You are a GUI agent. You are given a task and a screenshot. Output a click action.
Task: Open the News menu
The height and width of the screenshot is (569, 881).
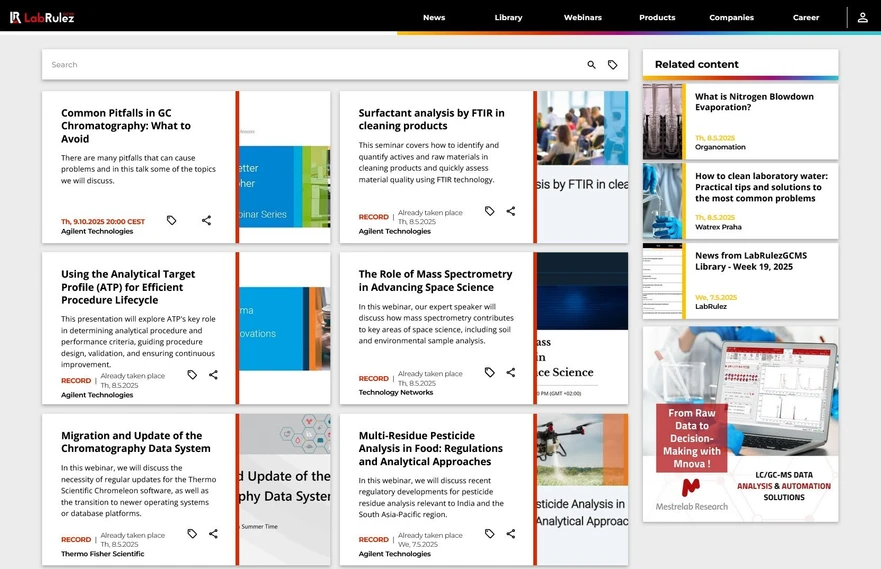point(434,17)
